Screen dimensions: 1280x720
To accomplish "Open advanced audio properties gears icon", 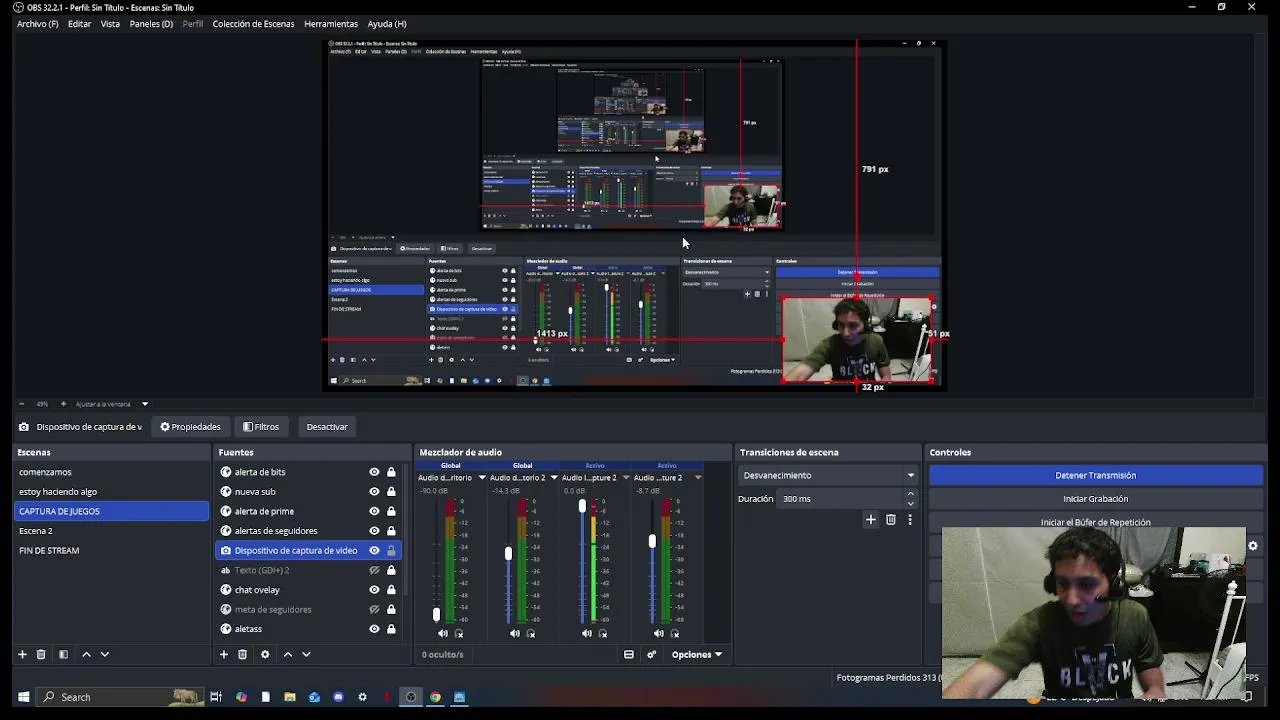I will (x=651, y=654).
